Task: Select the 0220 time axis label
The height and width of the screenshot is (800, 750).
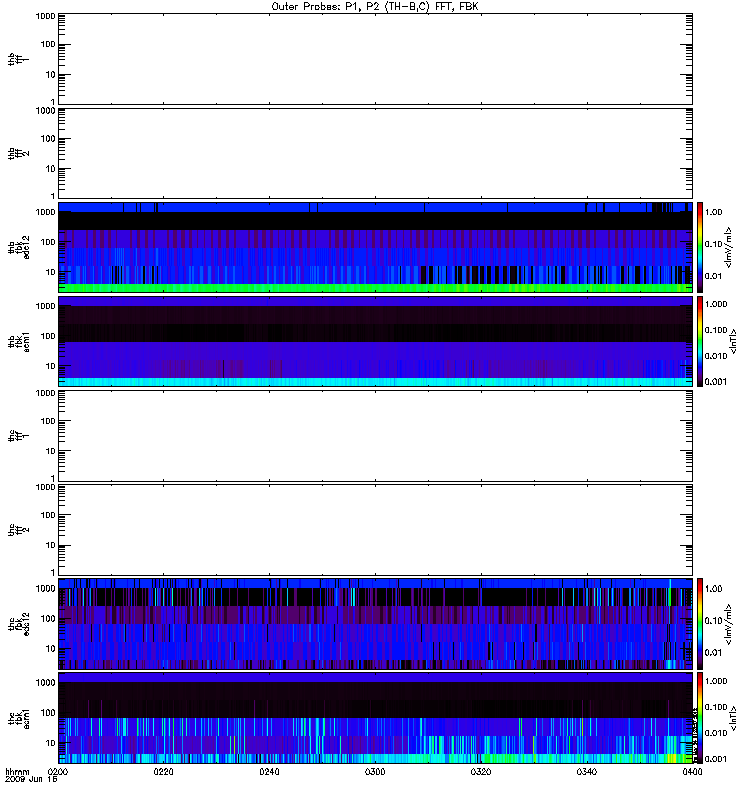Action: point(163,771)
